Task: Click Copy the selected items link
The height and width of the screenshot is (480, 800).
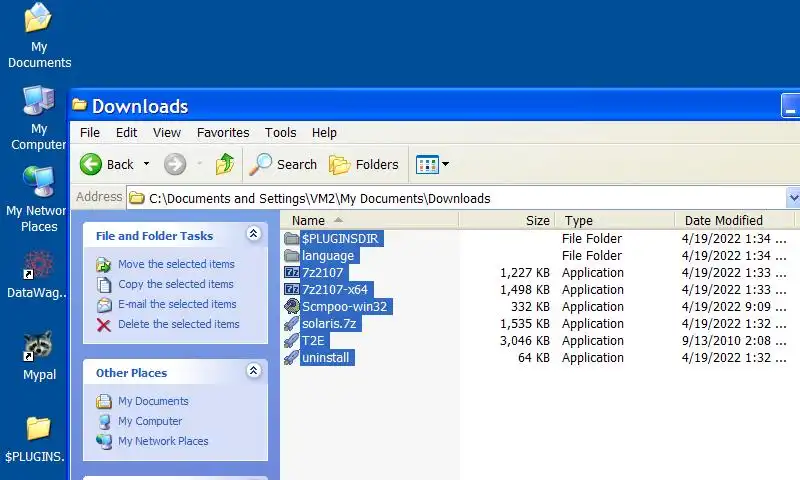Action: coord(176,284)
